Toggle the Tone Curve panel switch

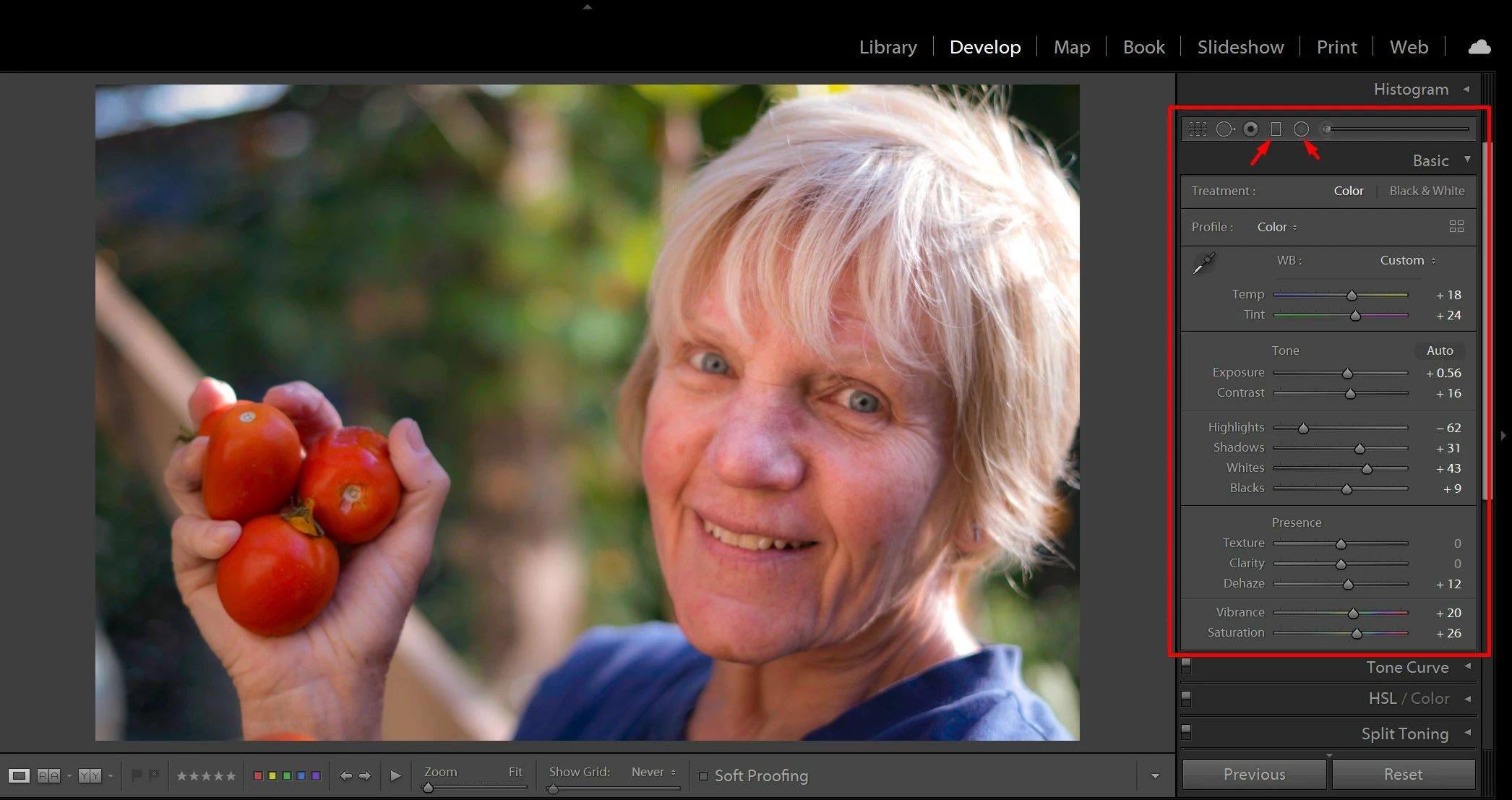click(x=1186, y=666)
